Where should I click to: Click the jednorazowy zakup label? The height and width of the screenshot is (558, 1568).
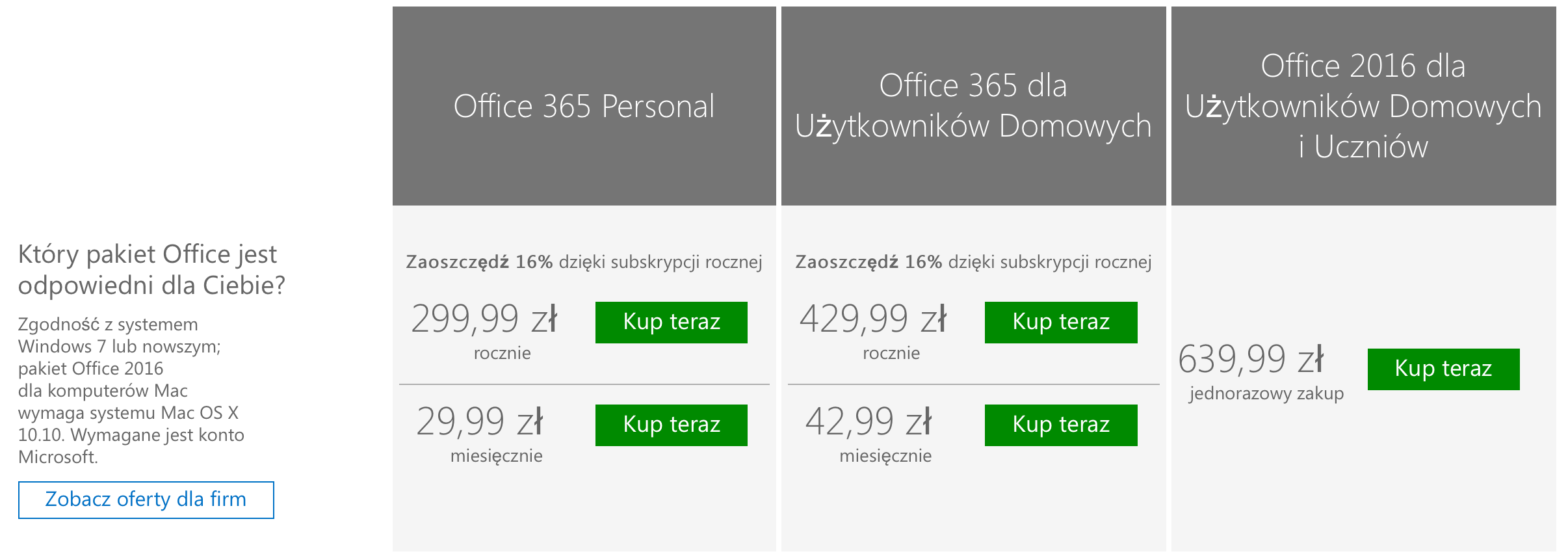pos(1266,393)
